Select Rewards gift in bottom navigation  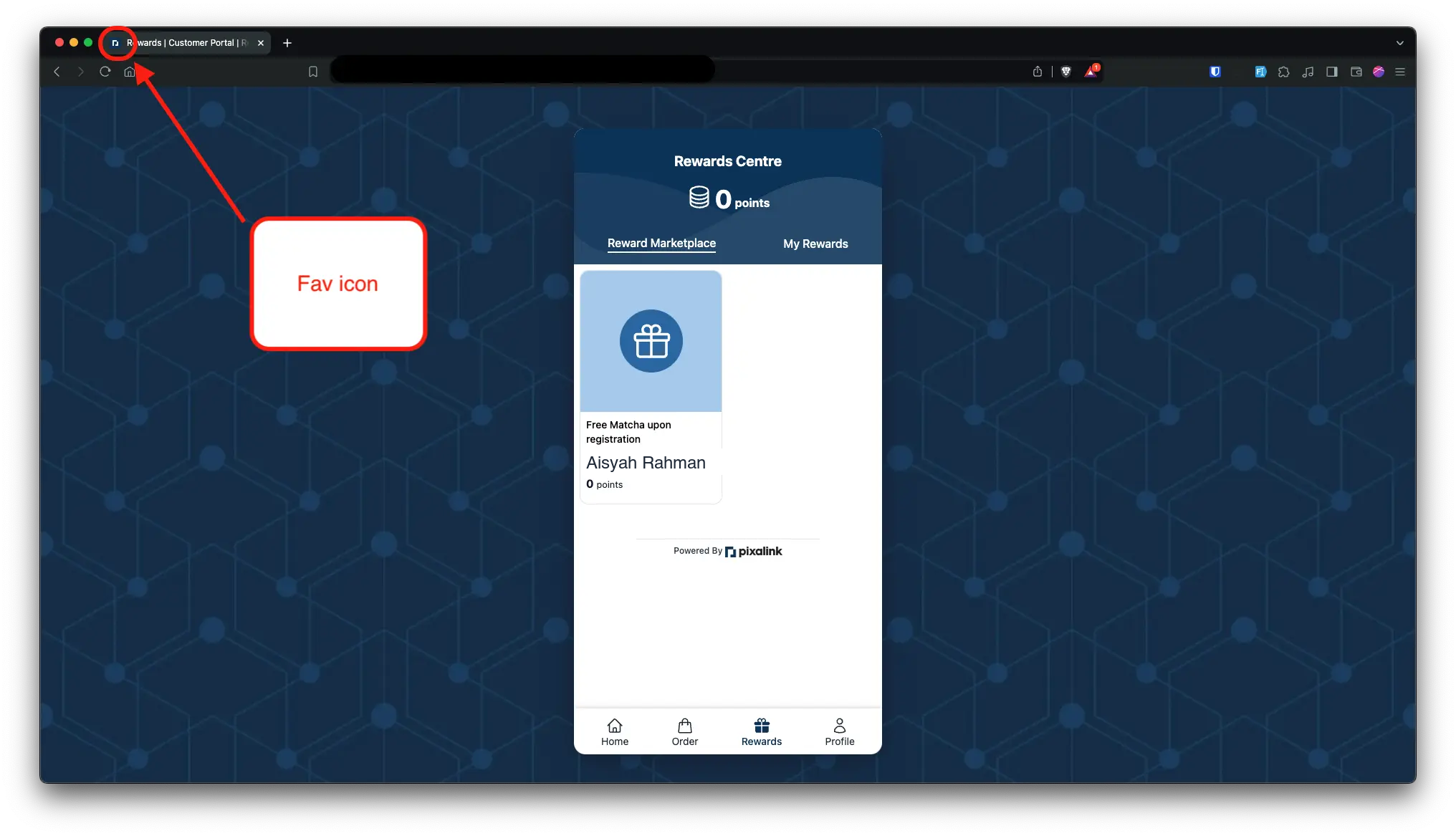pos(762,732)
